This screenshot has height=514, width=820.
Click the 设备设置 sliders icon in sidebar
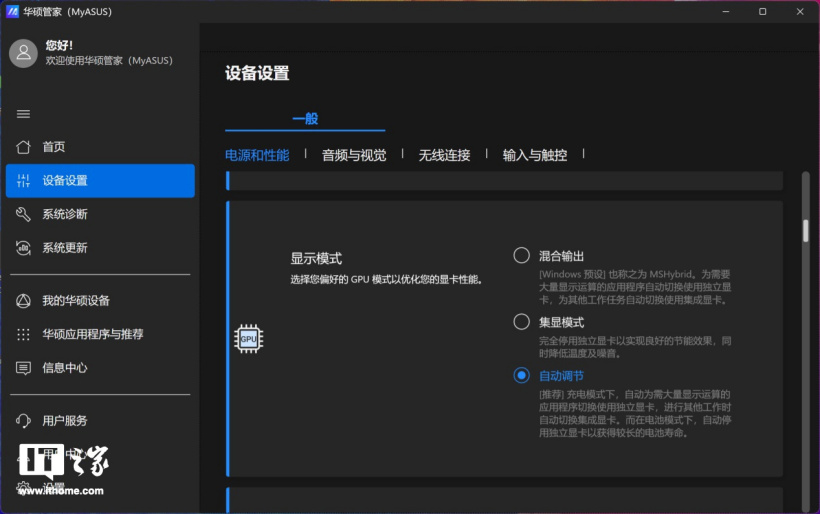pos(23,181)
